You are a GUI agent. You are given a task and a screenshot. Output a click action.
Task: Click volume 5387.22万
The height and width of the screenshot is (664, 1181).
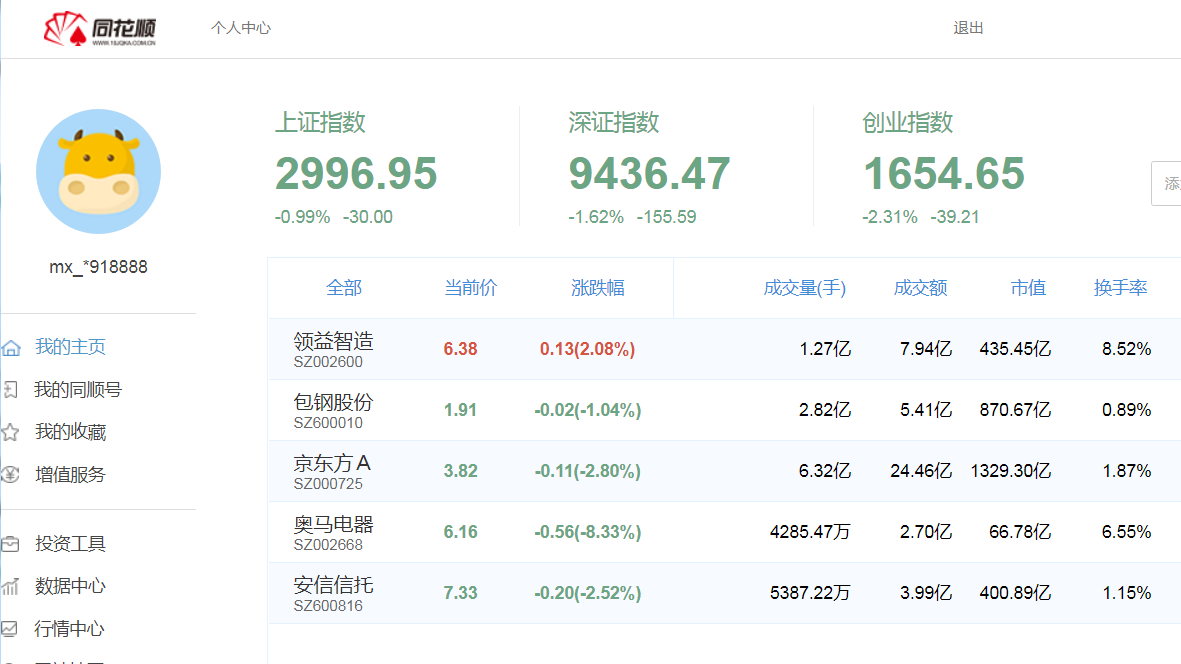pyautogui.click(x=810, y=593)
